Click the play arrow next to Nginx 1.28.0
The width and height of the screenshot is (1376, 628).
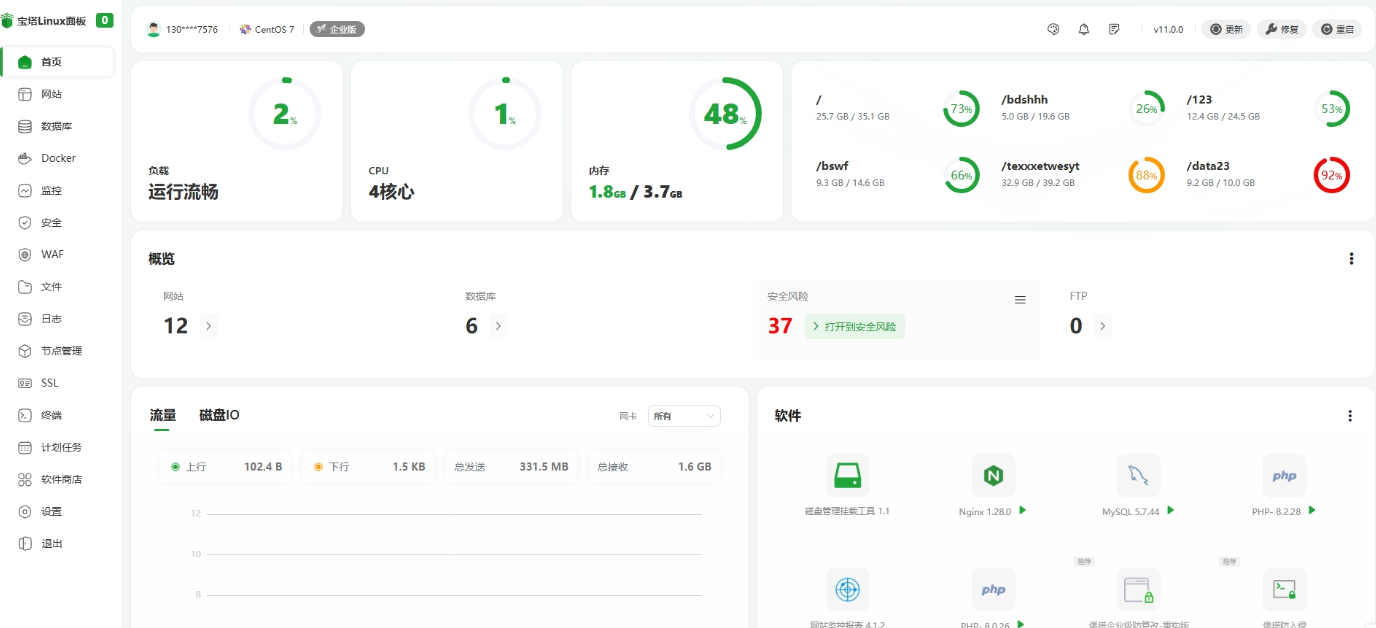coord(1023,510)
